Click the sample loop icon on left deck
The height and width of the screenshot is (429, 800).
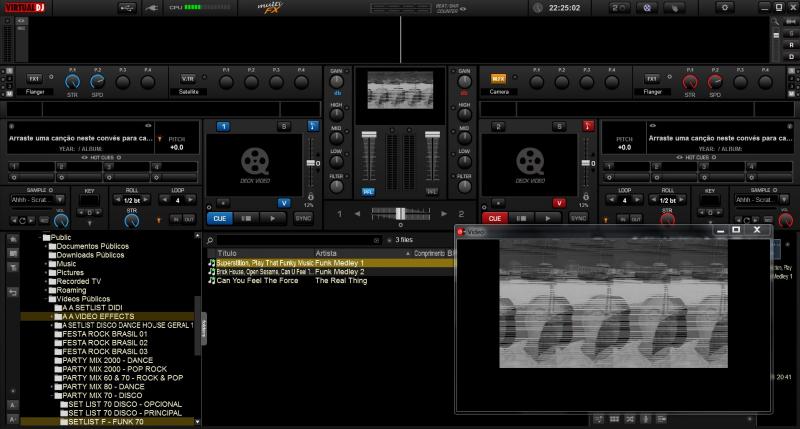[22, 220]
